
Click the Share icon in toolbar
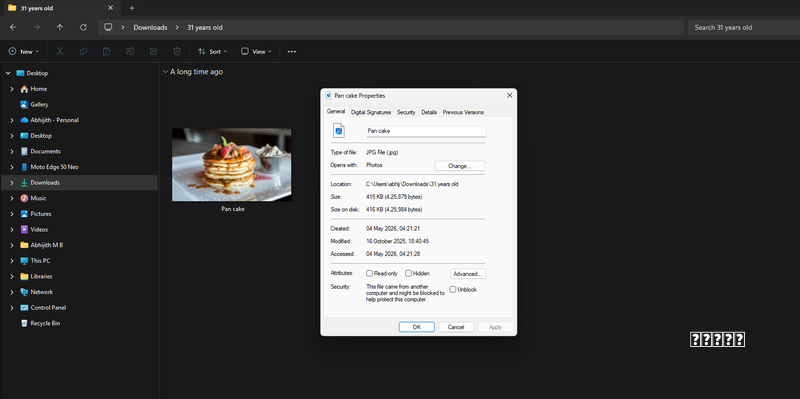click(x=154, y=52)
